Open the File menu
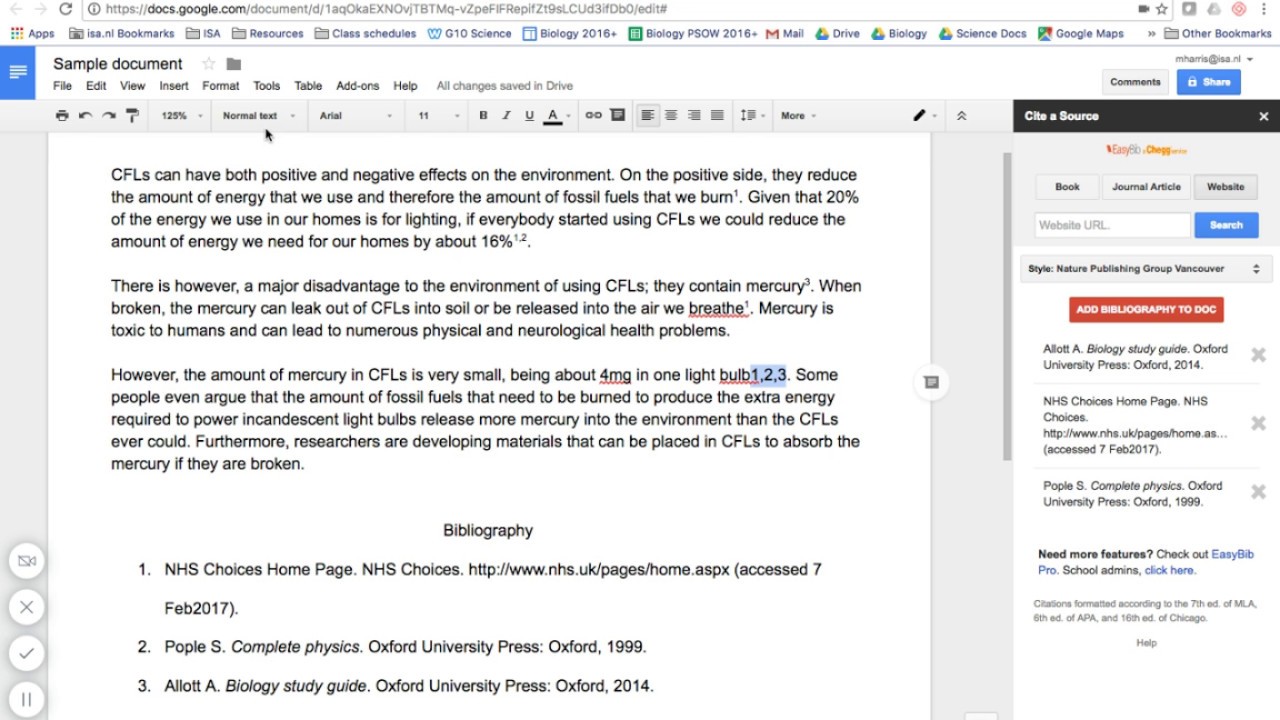This screenshot has height=720, width=1280. click(x=62, y=86)
